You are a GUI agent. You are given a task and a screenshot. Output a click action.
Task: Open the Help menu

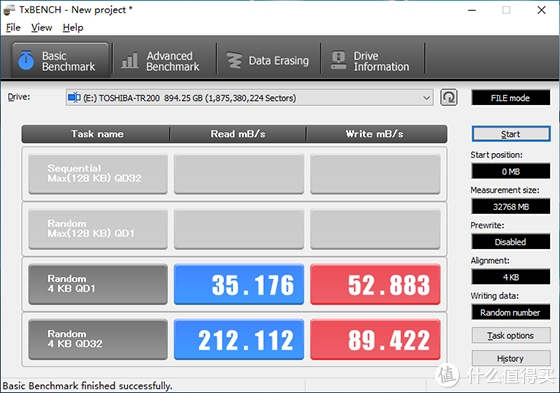(73, 28)
